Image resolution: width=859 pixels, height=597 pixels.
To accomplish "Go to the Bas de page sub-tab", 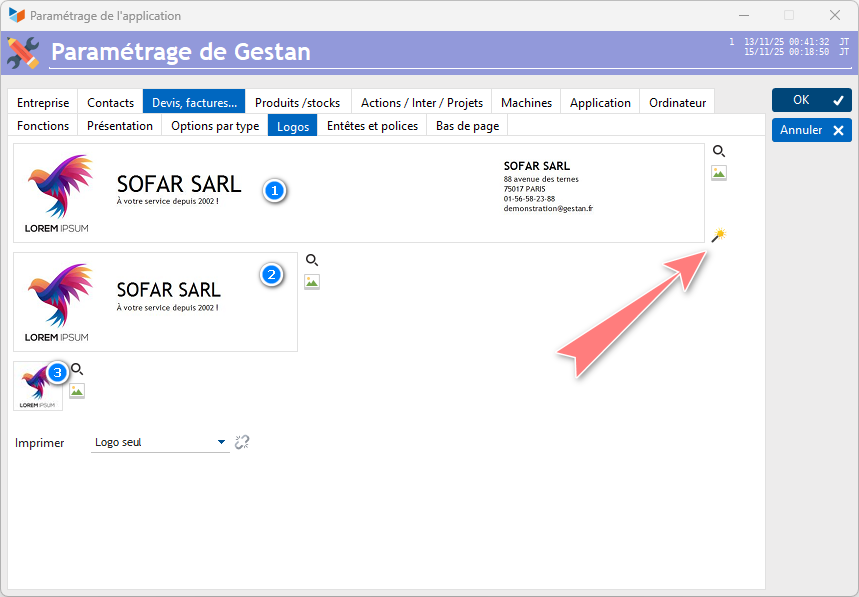I will point(467,126).
